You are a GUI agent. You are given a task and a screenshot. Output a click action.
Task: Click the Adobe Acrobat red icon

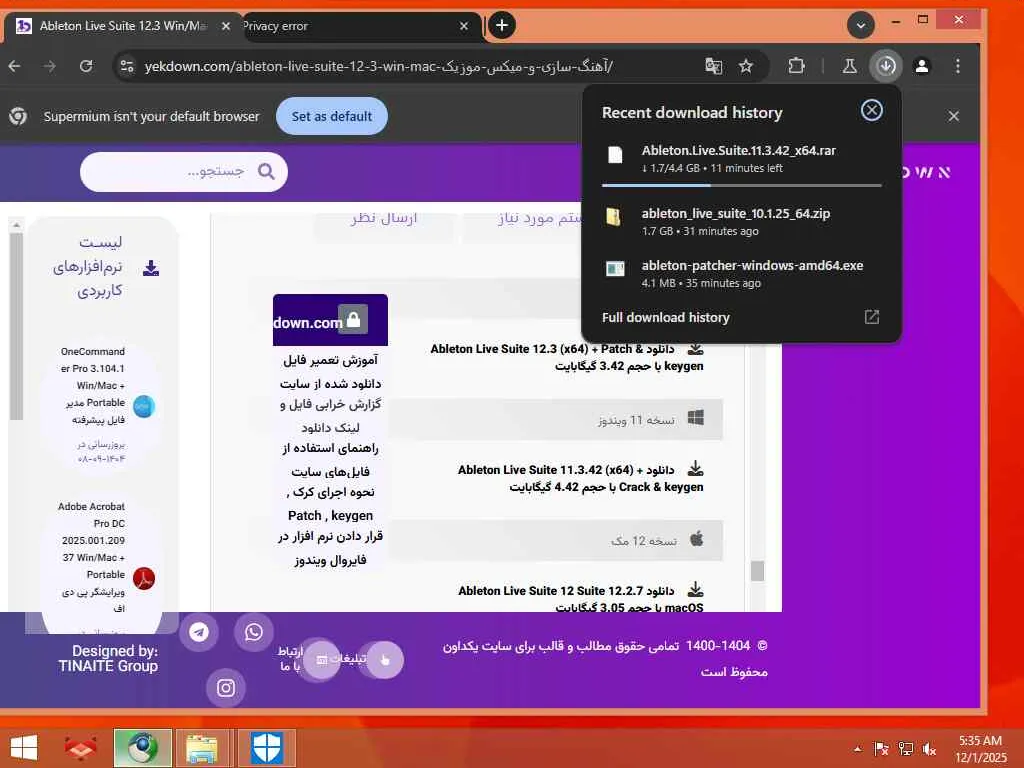tap(144, 578)
